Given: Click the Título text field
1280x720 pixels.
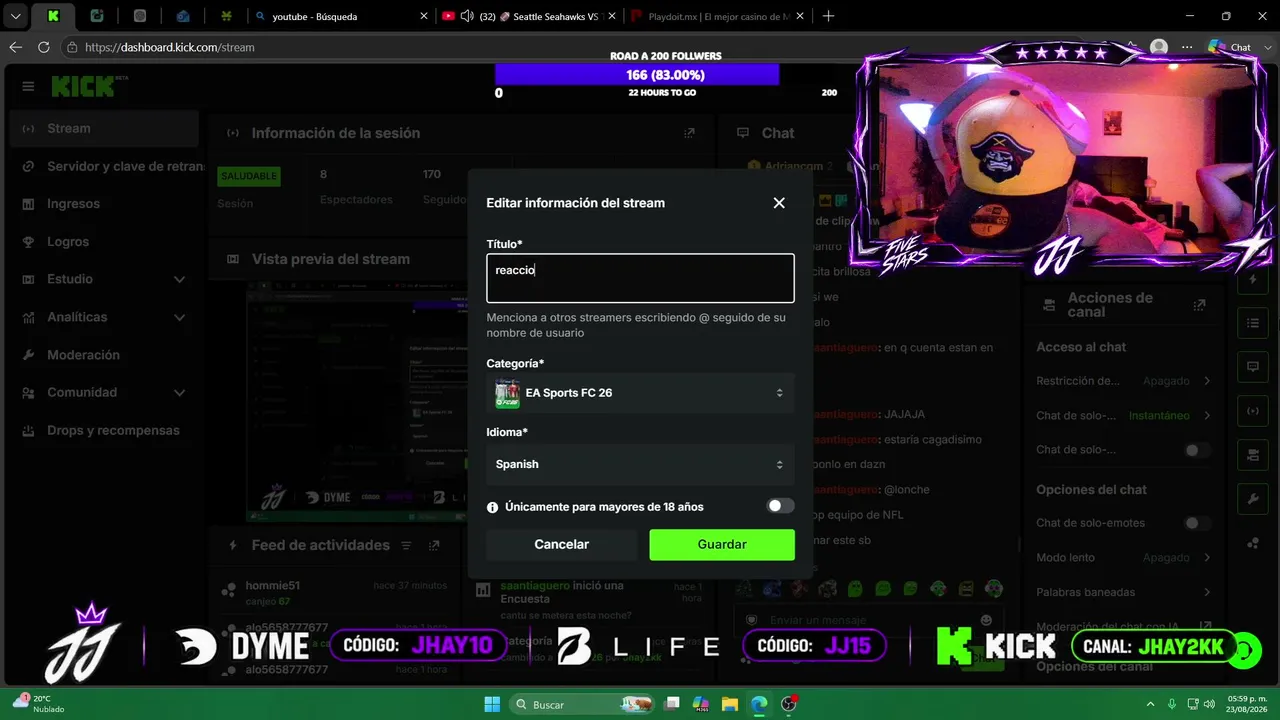Looking at the screenshot, I should pos(640,278).
